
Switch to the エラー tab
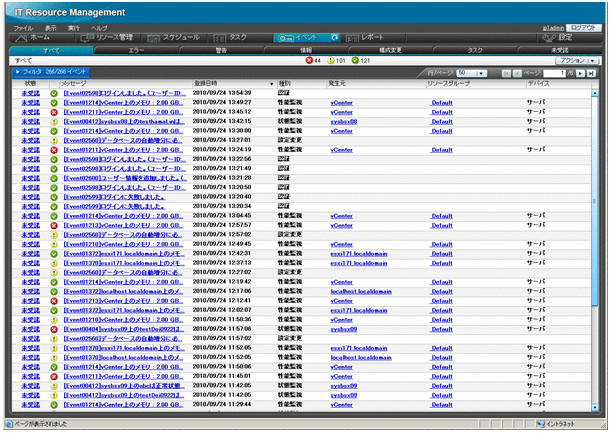pyautogui.click(x=136, y=49)
